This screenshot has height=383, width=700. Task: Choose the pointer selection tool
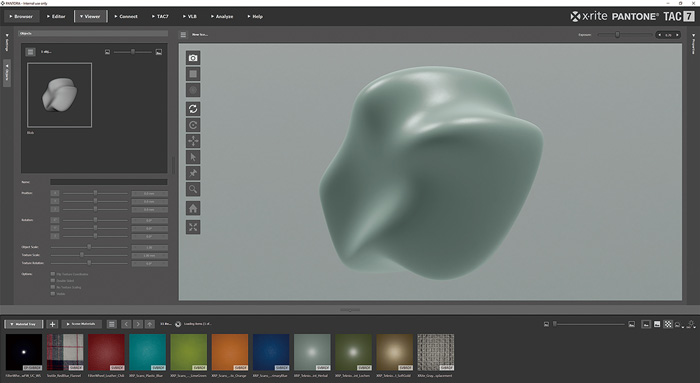pos(193,157)
